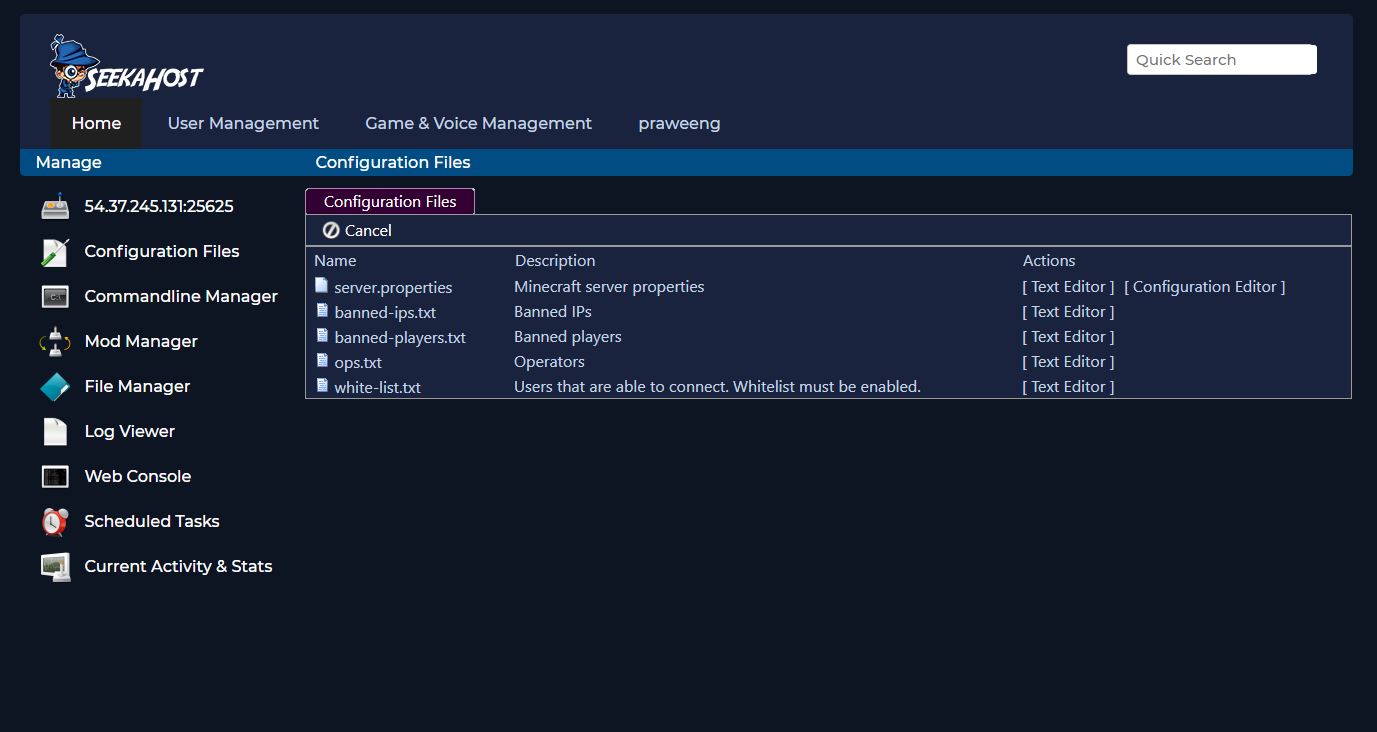
Task: Click the server.properties file name
Action: click(393, 288)
